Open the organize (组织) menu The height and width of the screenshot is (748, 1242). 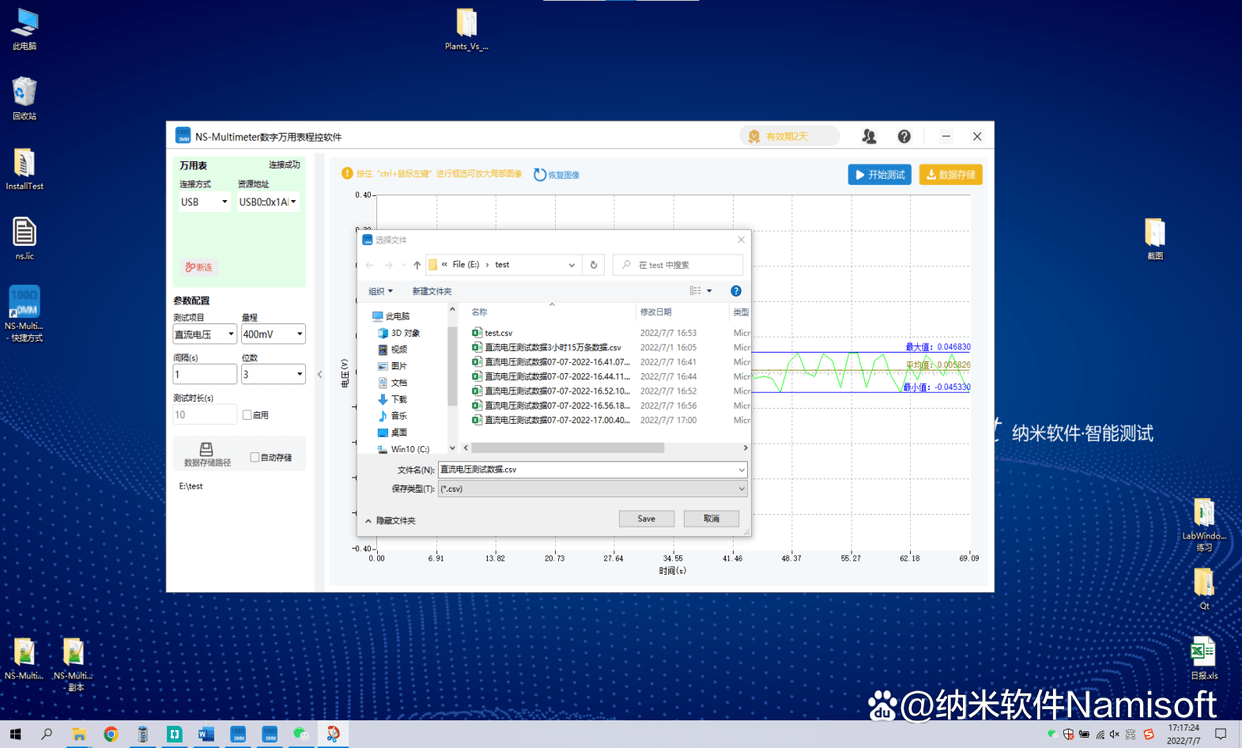380,291
